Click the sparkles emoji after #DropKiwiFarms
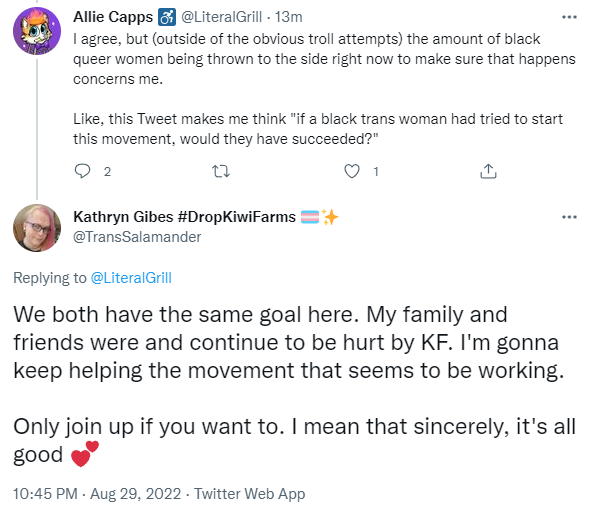The height and width of the screenshot is (520, 593). 330,217
